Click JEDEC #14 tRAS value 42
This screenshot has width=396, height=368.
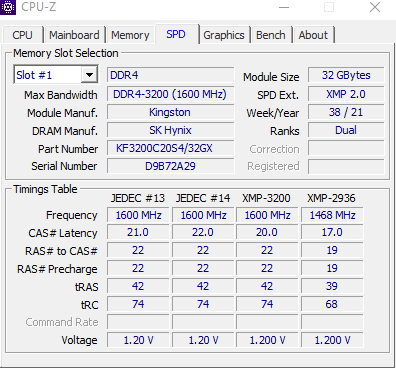(x=203, y=286)
